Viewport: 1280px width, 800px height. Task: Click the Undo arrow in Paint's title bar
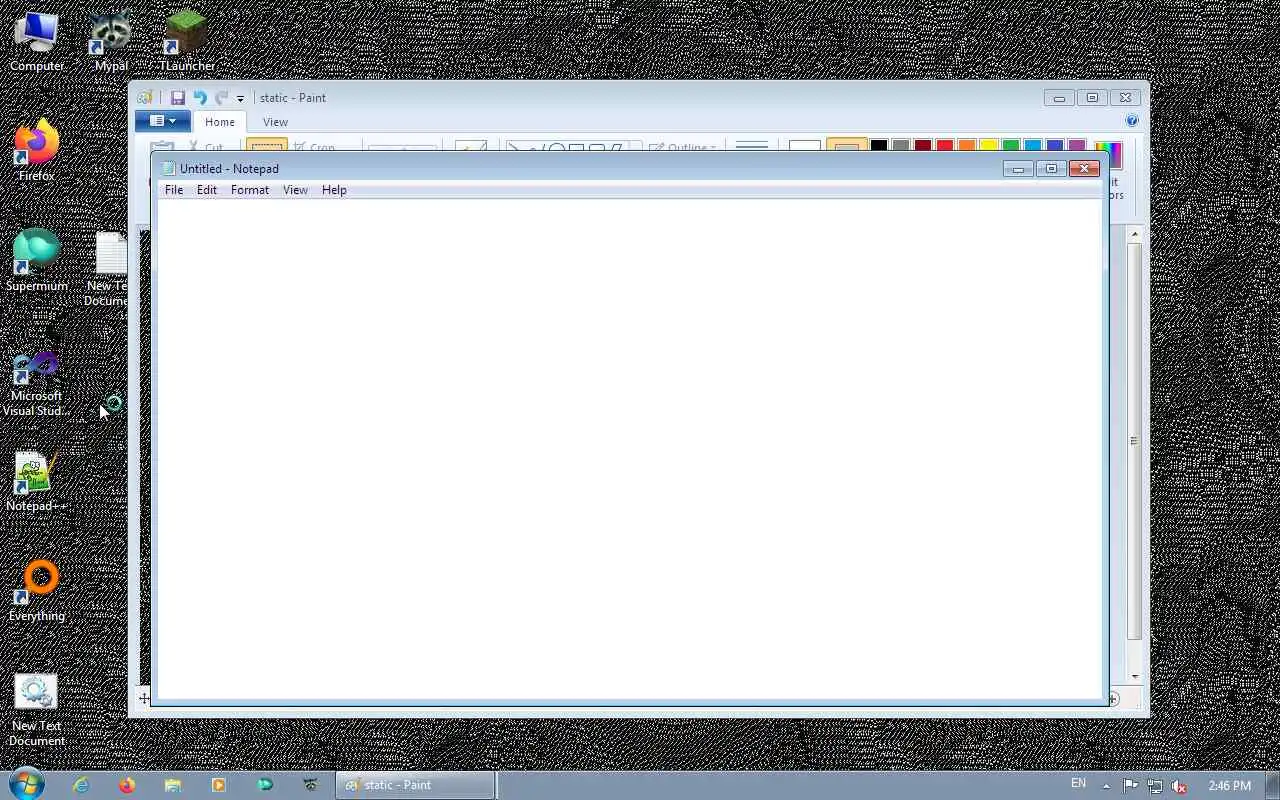[199, 98]
